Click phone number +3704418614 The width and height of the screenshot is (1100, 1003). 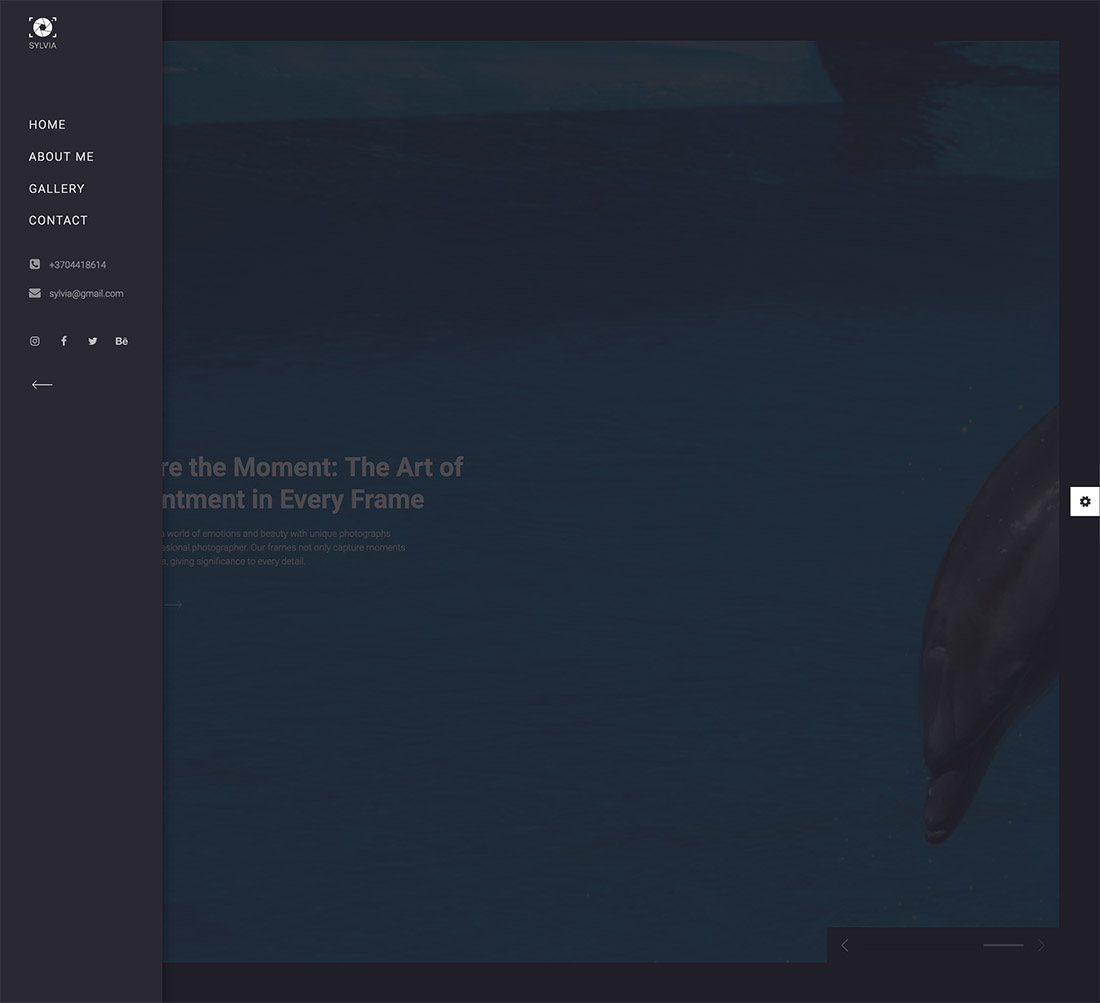pyautogui.click(x=77, y=265)
